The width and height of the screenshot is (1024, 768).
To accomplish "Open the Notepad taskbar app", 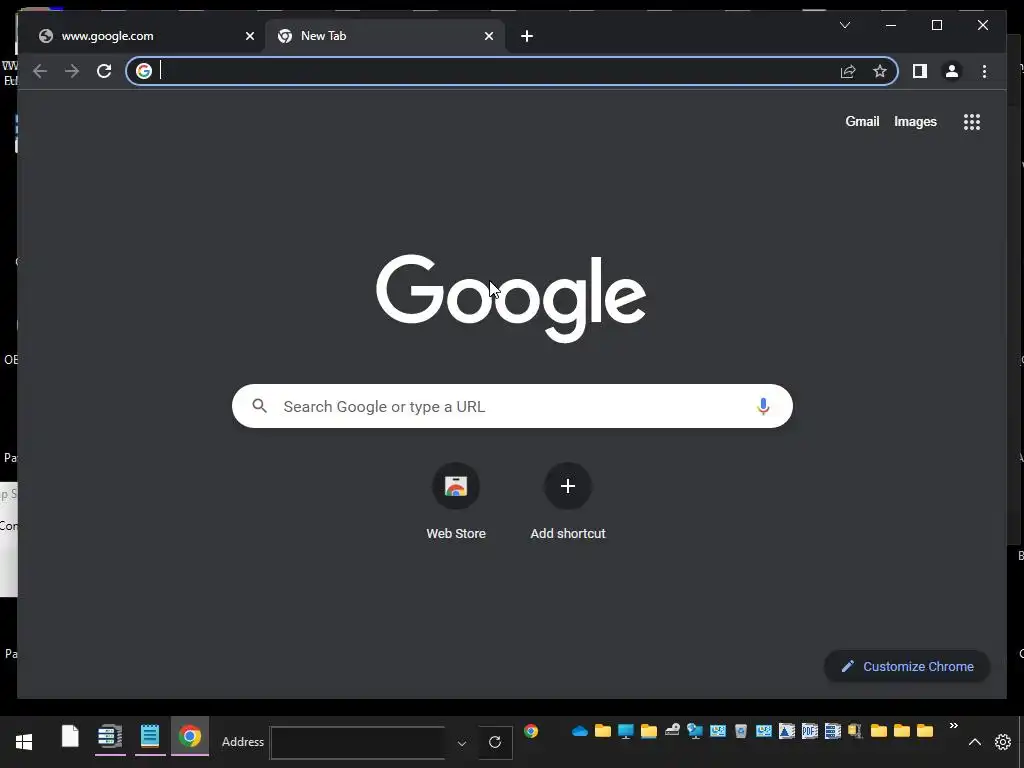I will coord(150,737).
